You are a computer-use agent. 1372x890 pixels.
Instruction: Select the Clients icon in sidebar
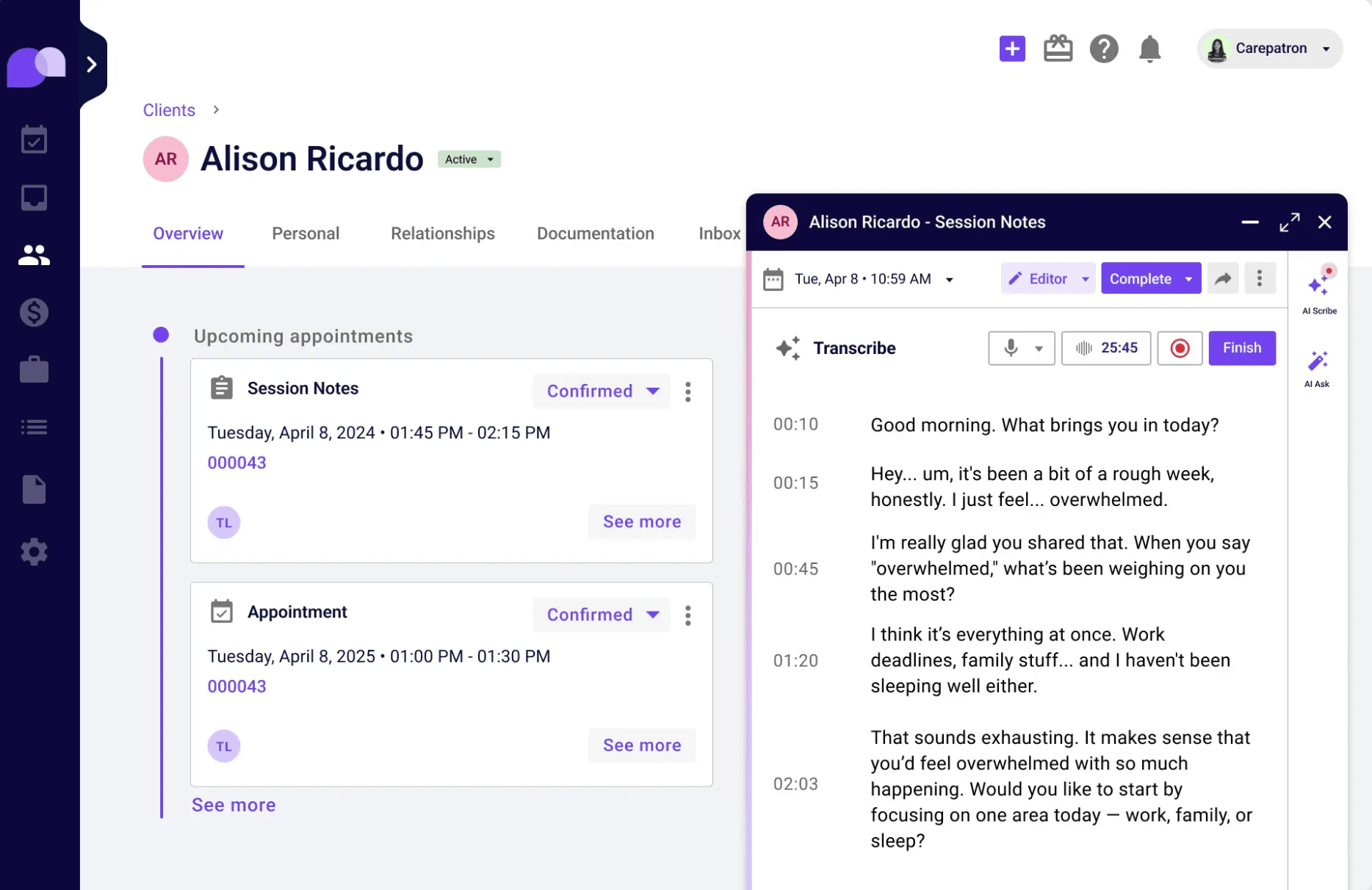tap(34, 254)
